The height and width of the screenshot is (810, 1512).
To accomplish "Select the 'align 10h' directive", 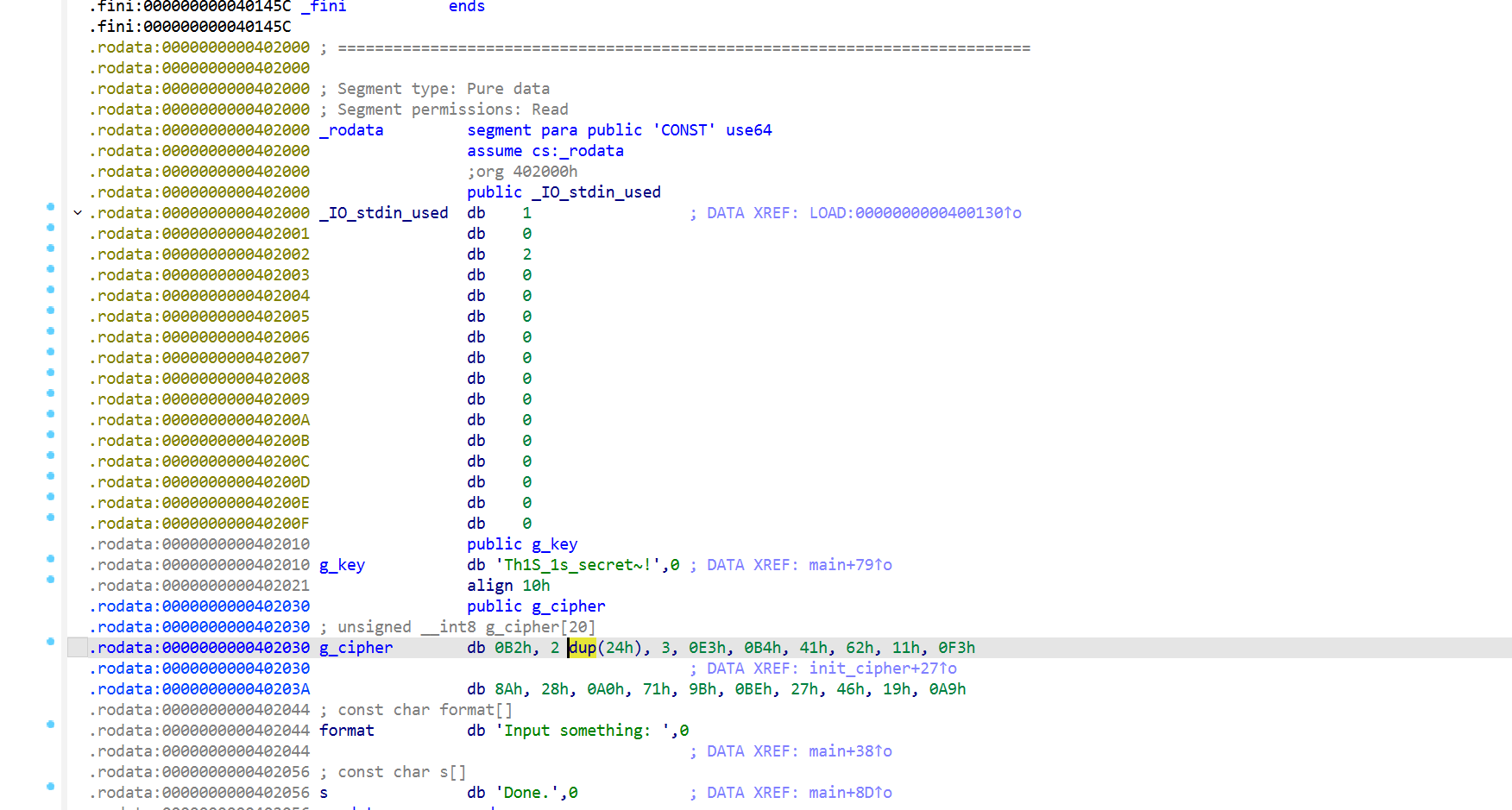I will [508, 586].
